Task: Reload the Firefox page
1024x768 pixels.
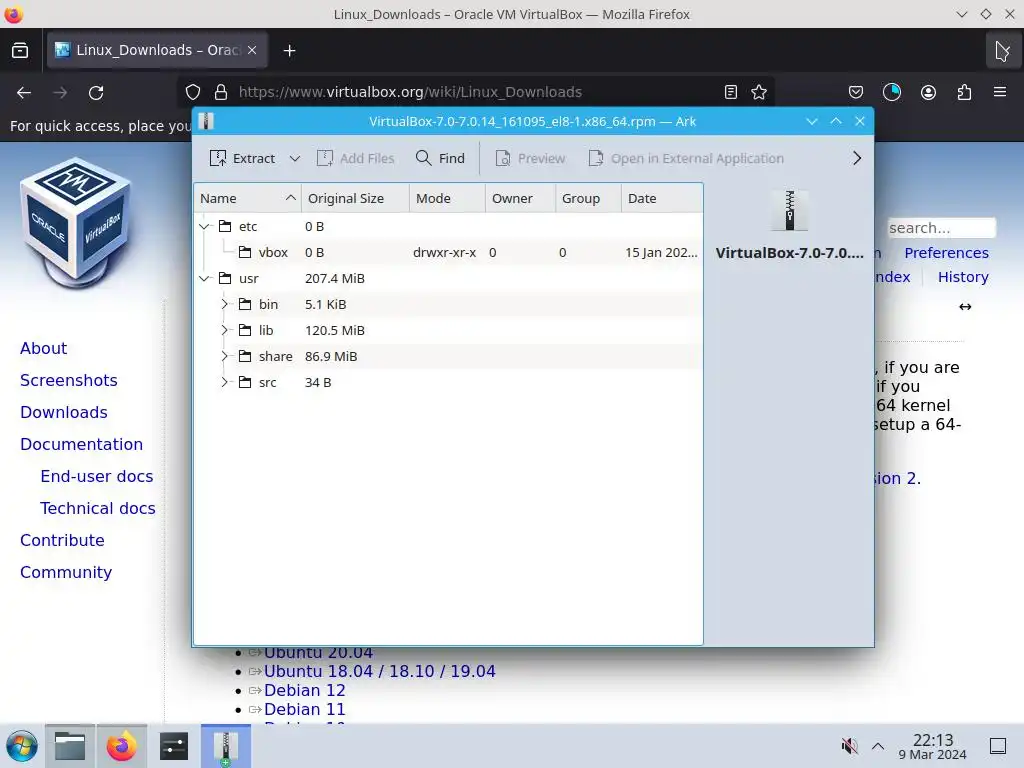Action: click(96, 93)
